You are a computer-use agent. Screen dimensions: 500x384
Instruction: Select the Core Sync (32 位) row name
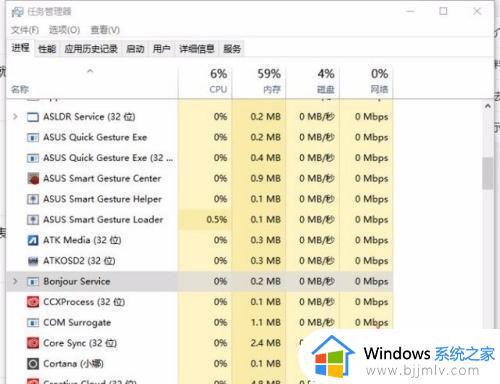(x=80, y=343)
